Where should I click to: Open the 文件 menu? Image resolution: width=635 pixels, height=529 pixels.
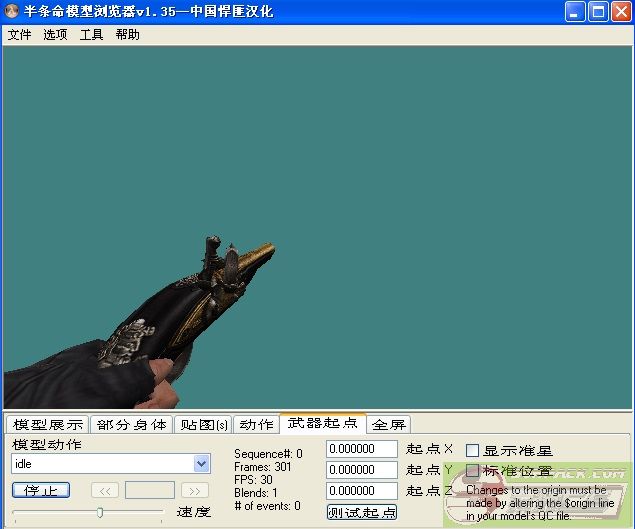pyautogui.click(x=19, y=34)
